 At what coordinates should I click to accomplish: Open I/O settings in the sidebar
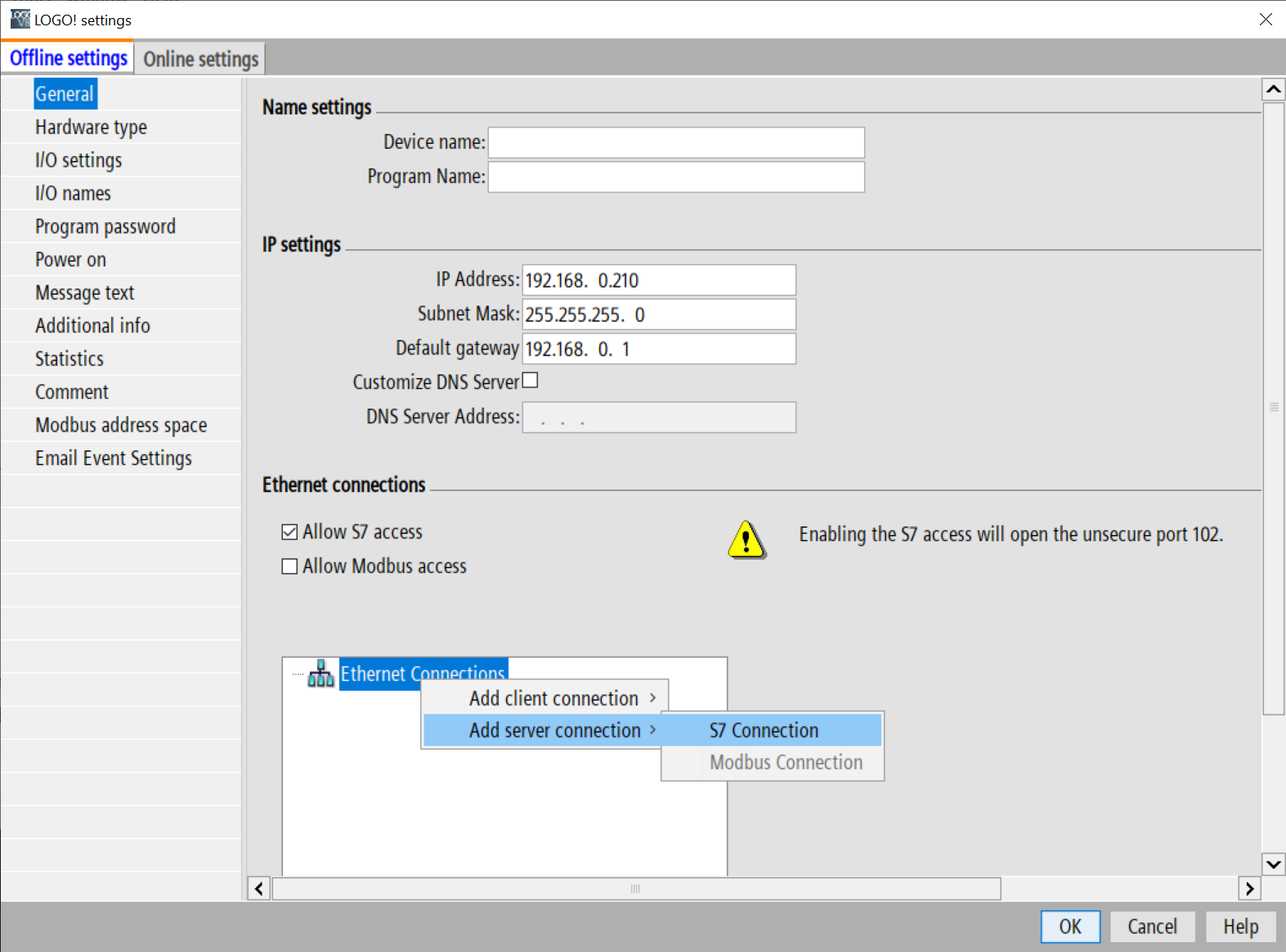pyautogui.click(x=78, y=160)
